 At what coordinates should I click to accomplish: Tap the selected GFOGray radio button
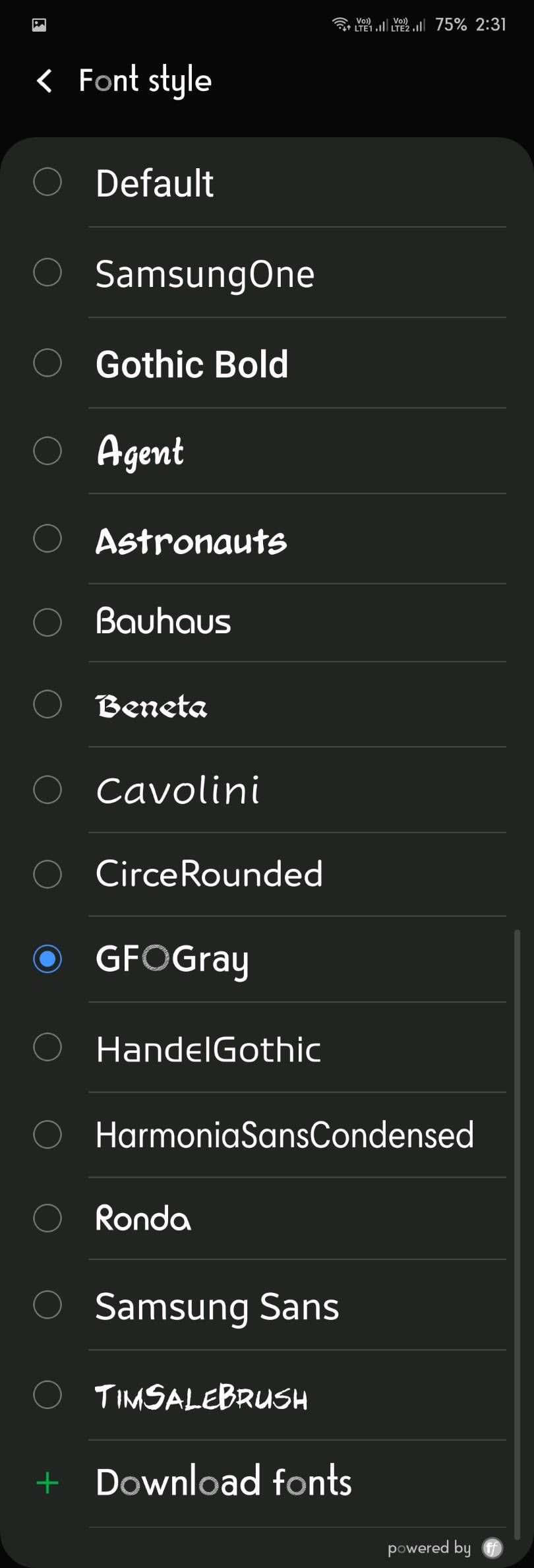point(47,958)
